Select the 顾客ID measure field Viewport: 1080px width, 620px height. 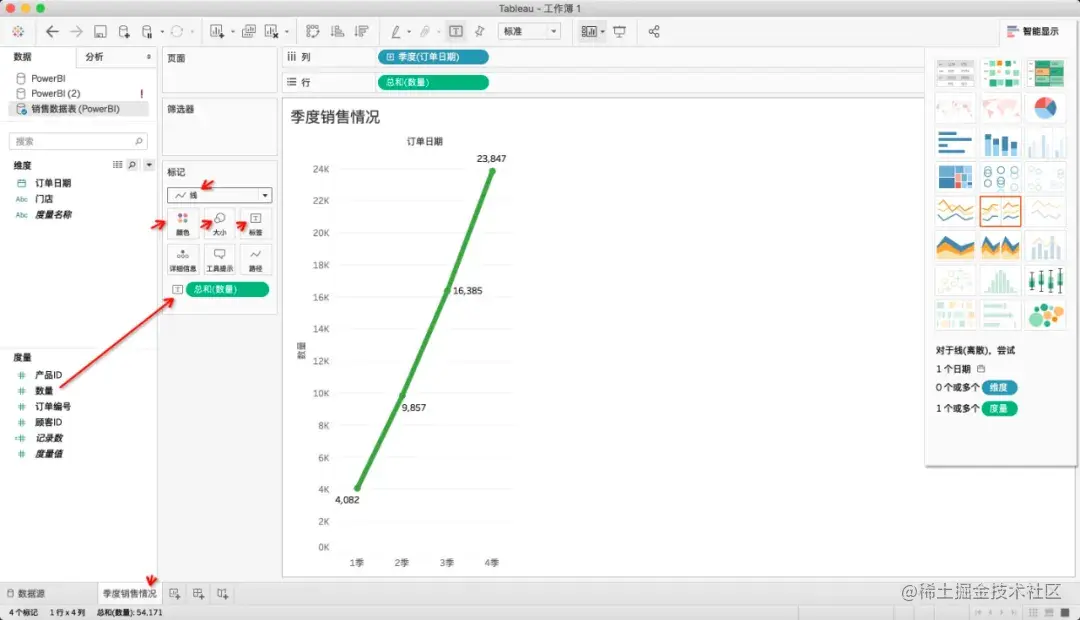[48, 423]
